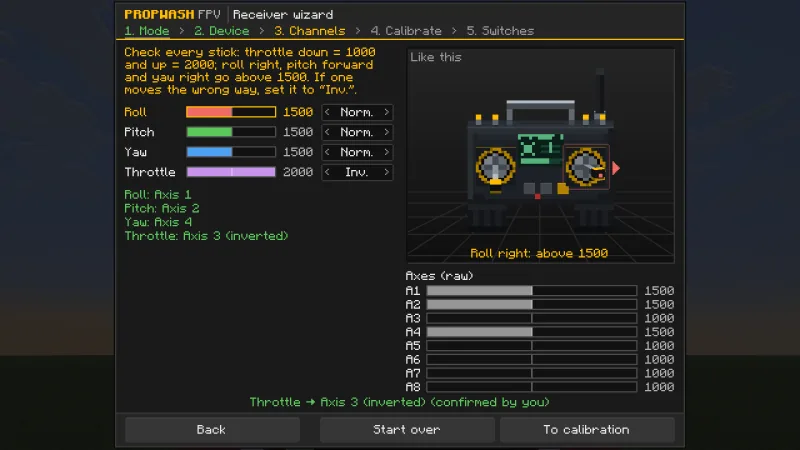Go to the 2. Device step

click(x=221, y=31)
